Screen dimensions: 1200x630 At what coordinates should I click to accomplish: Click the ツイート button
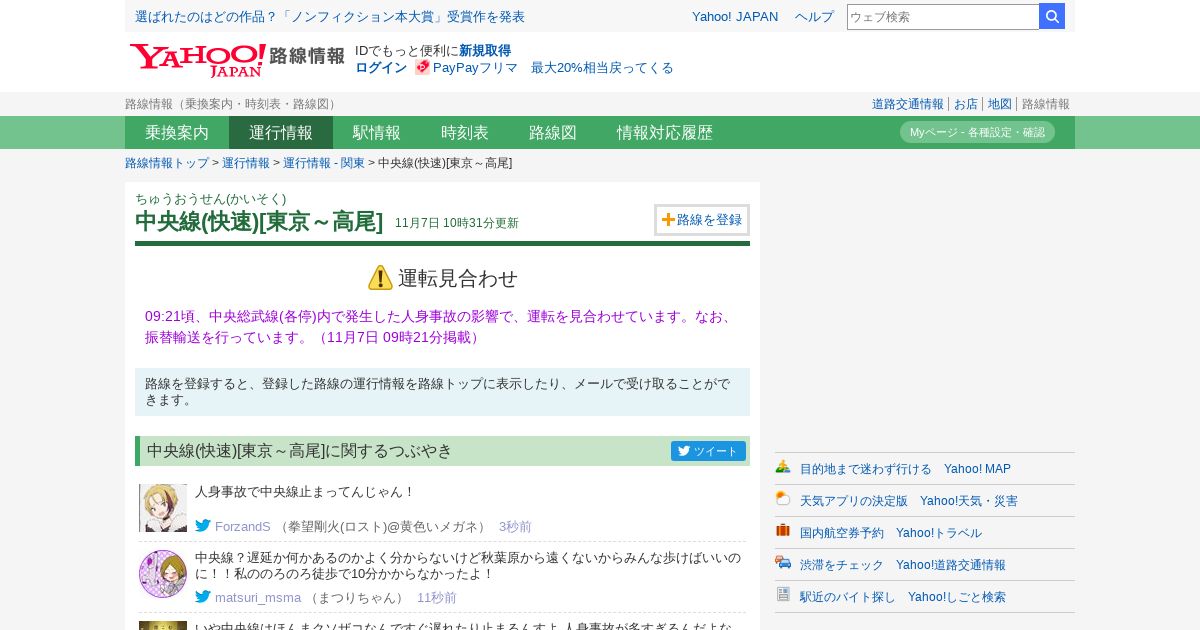point(708,451)
